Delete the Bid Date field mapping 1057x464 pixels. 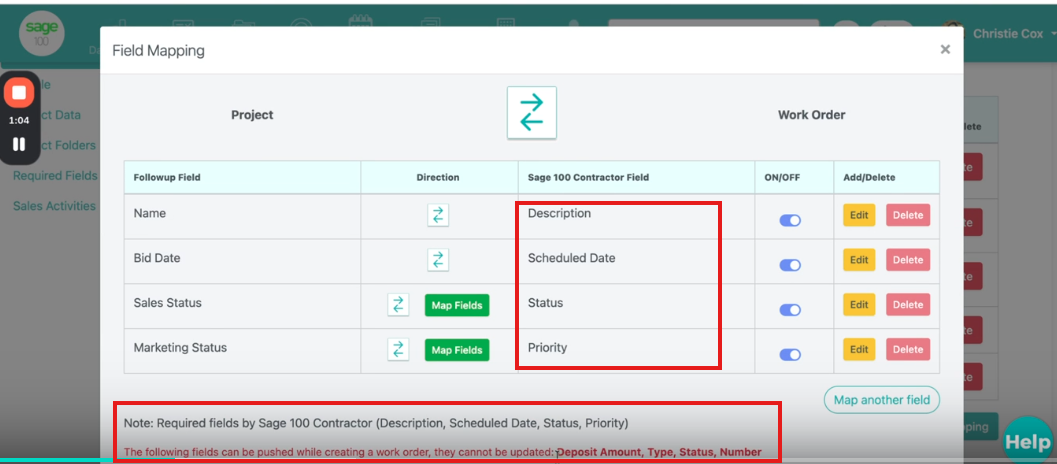coord(908,260)
